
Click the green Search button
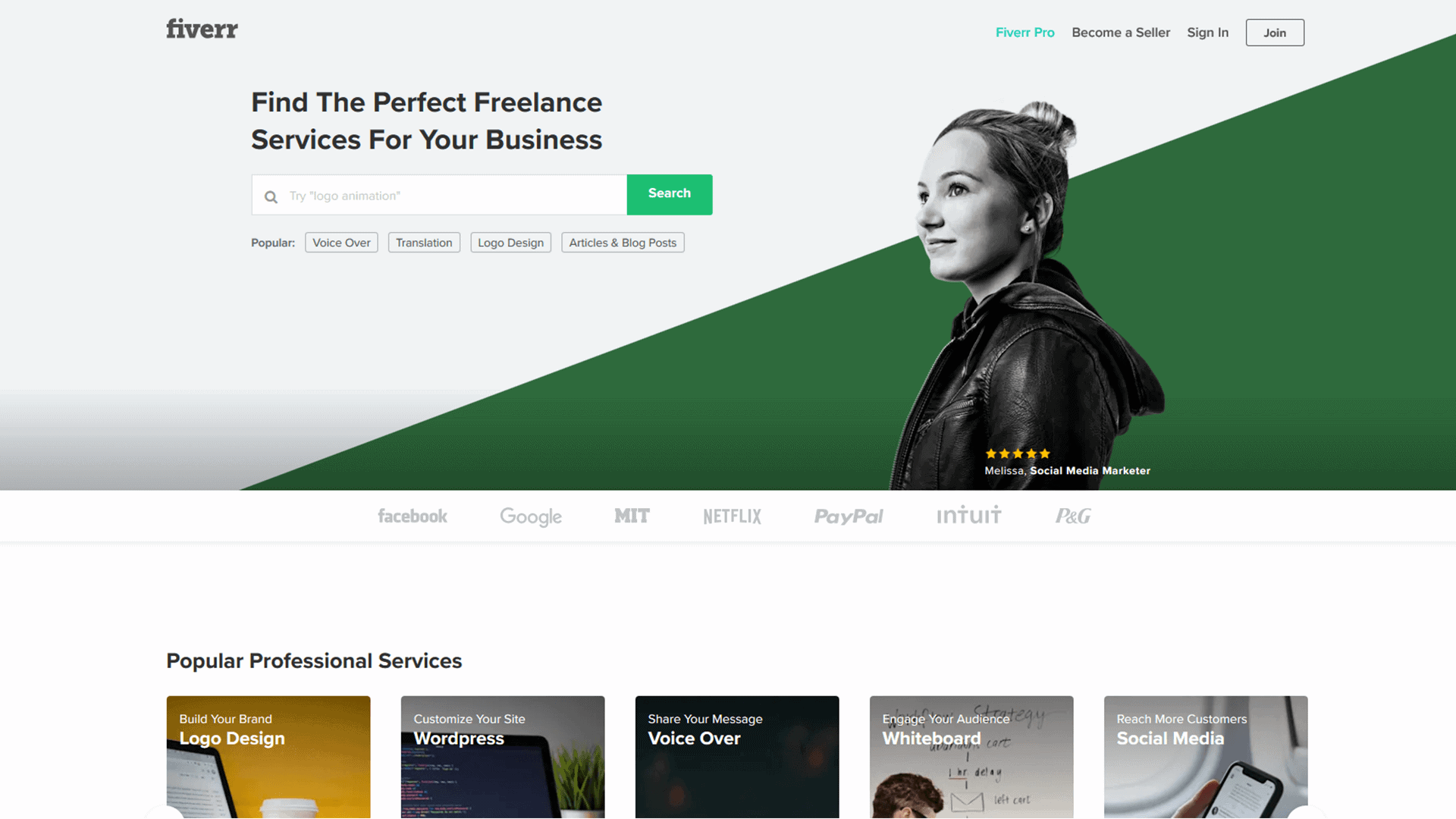(x=670, y=194)
